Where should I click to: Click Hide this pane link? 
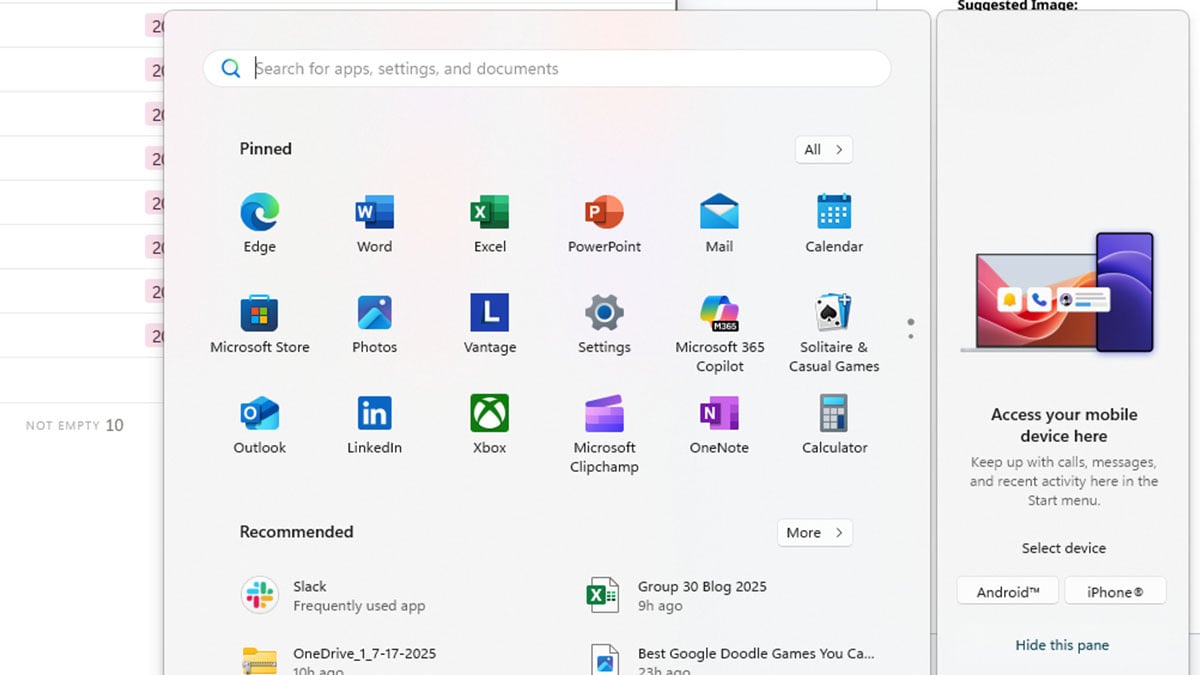(1062, 645)
